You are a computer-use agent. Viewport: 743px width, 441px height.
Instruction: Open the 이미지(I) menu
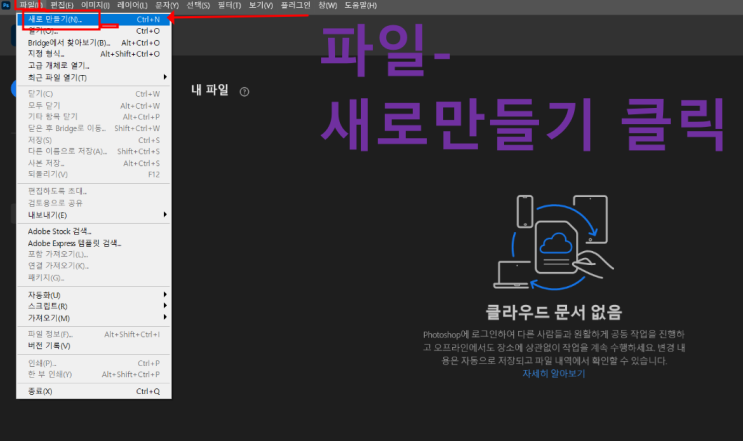95,5
